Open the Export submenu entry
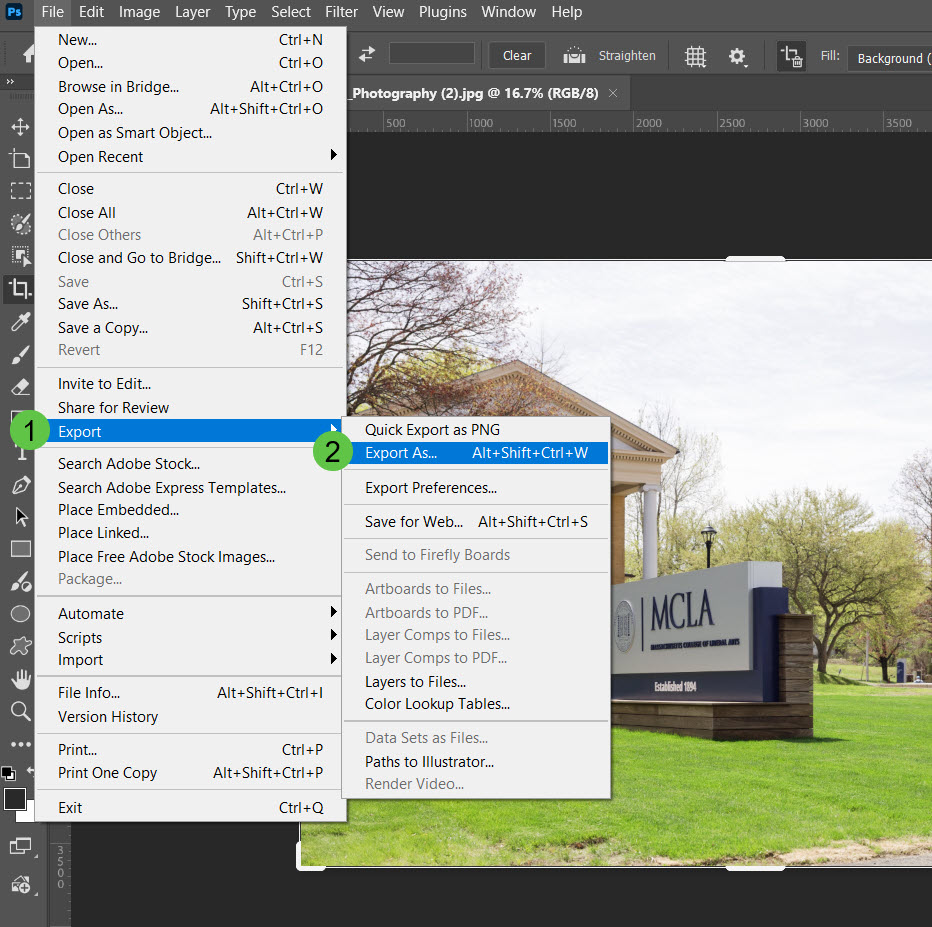This screenshot has height=927, width=932. [x=190, y=431]
